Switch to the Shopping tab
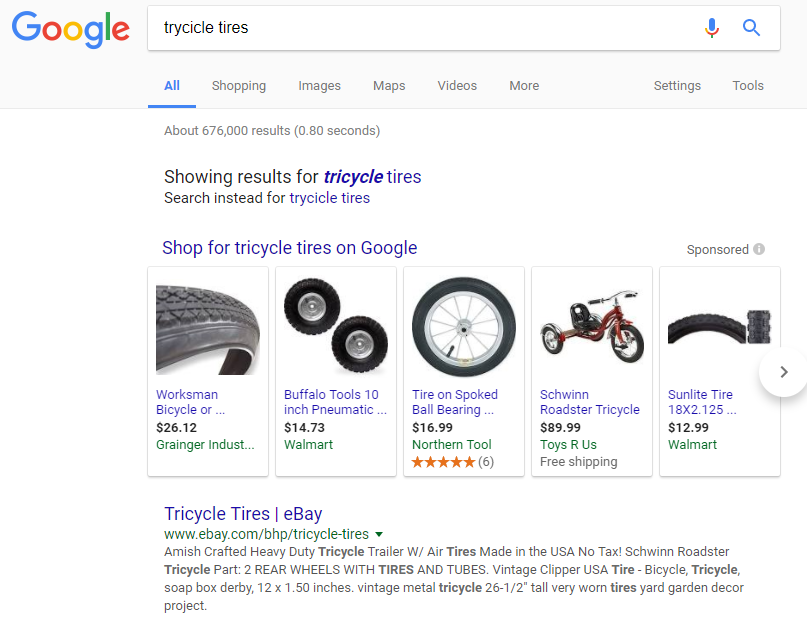This screenshot has height=617, width=807. [239, 85]
